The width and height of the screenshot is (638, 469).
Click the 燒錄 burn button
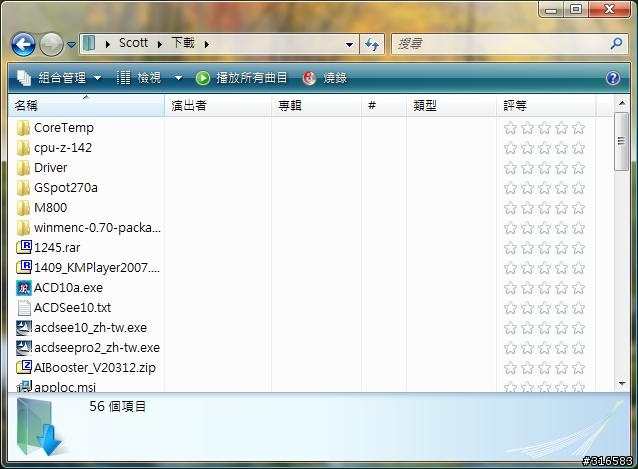(325, 77)
